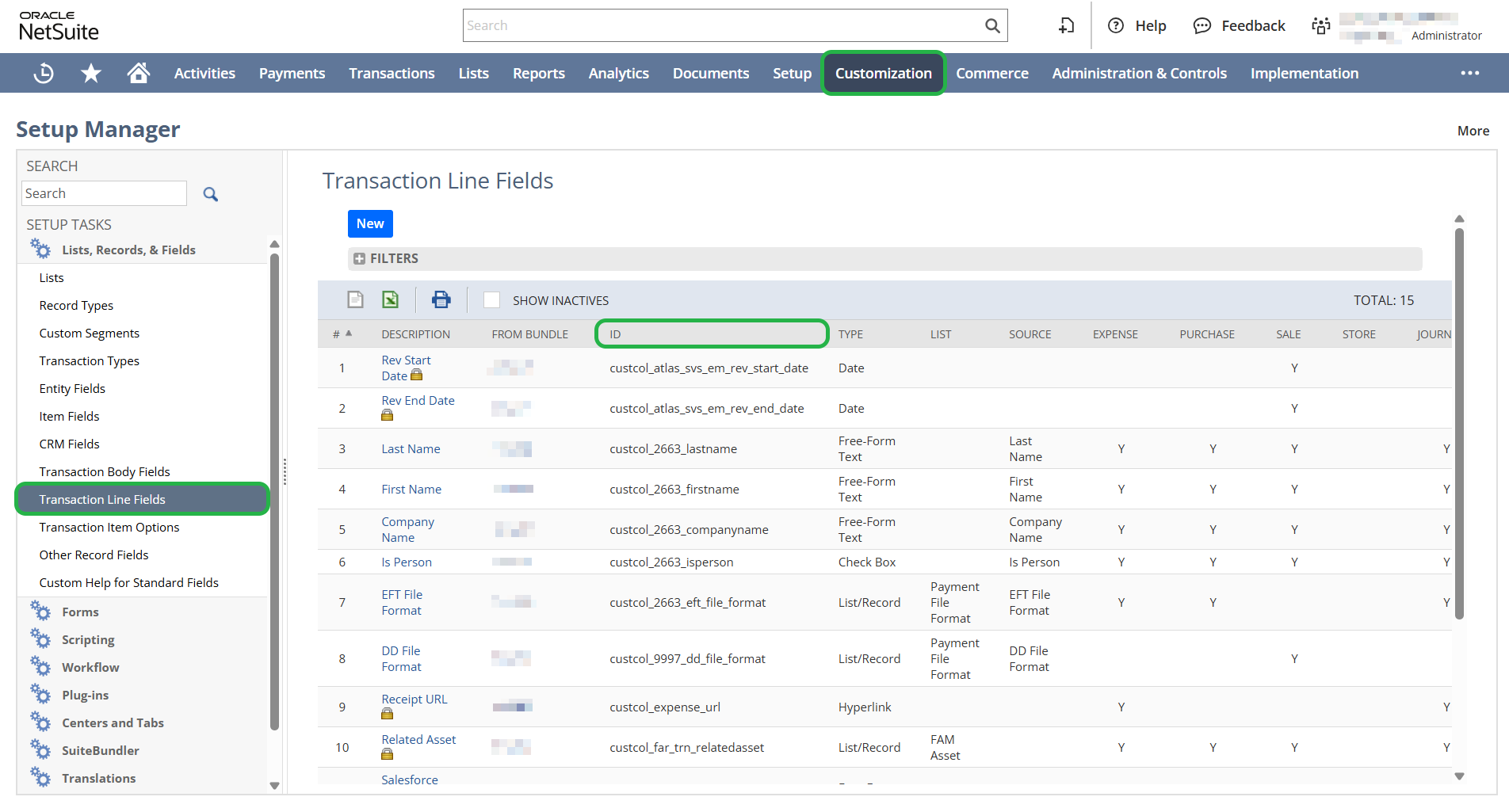Open Custom Help for Standard Fields
1509x812 pixels.
(129, 582)
